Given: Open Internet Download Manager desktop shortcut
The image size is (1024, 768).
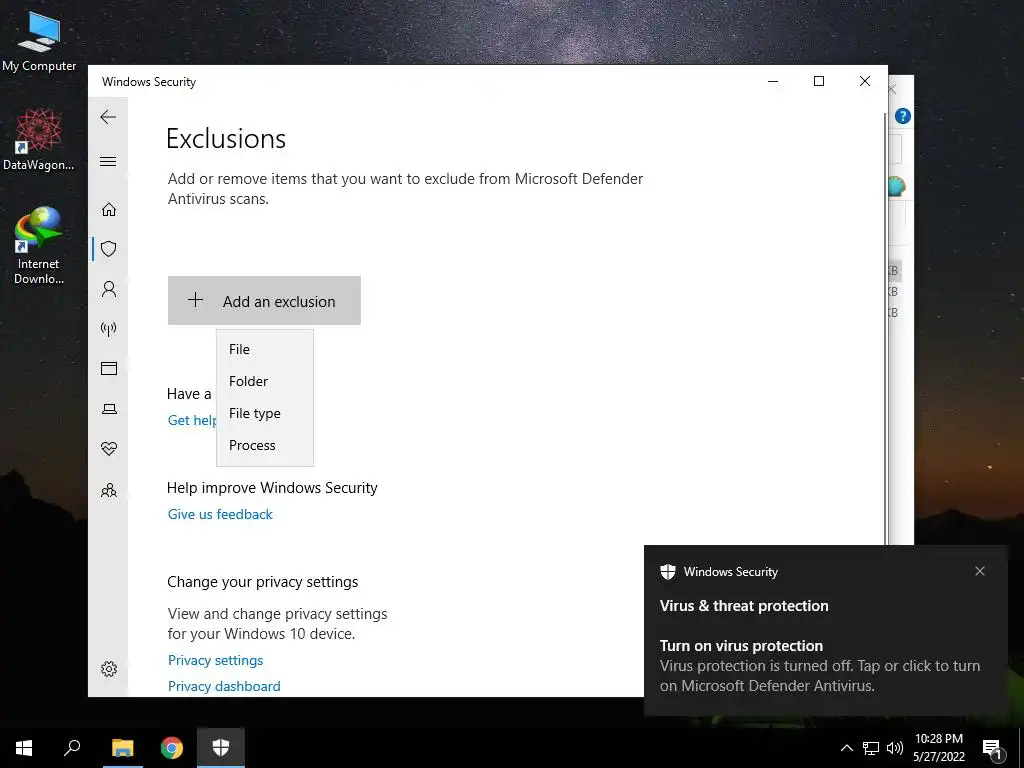Looking at the screenshot, I should [x=39, y=246].
